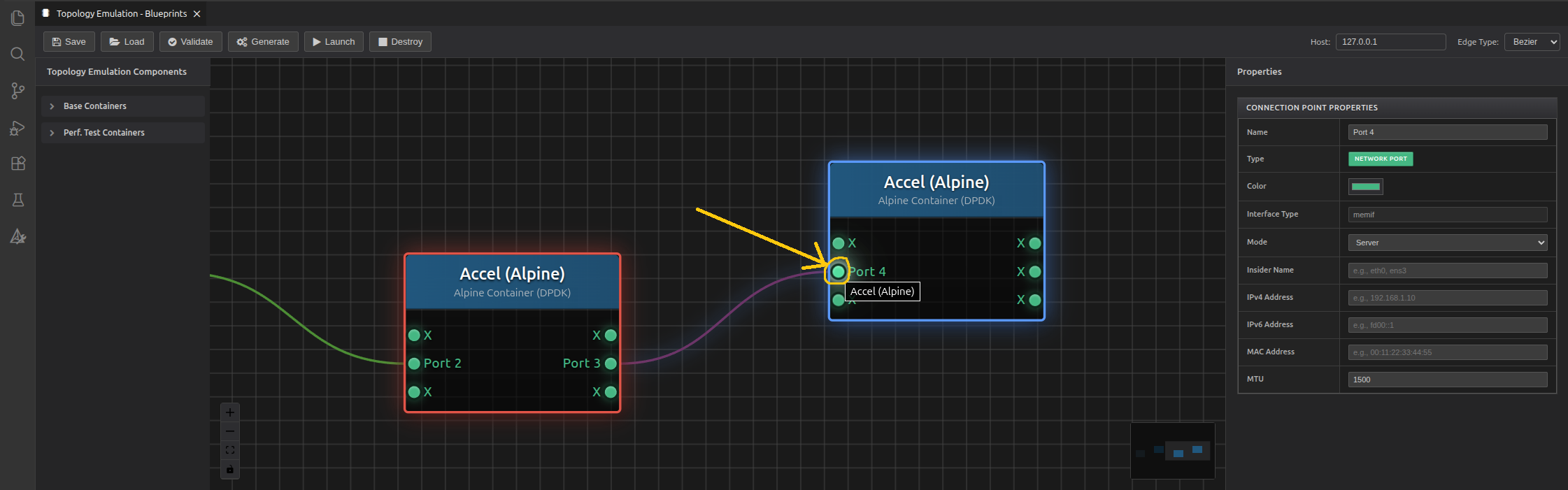The height and width of the screenshot is (490, 1568).
Task: Click the Port 3 connection point
Action: (611, 363)
